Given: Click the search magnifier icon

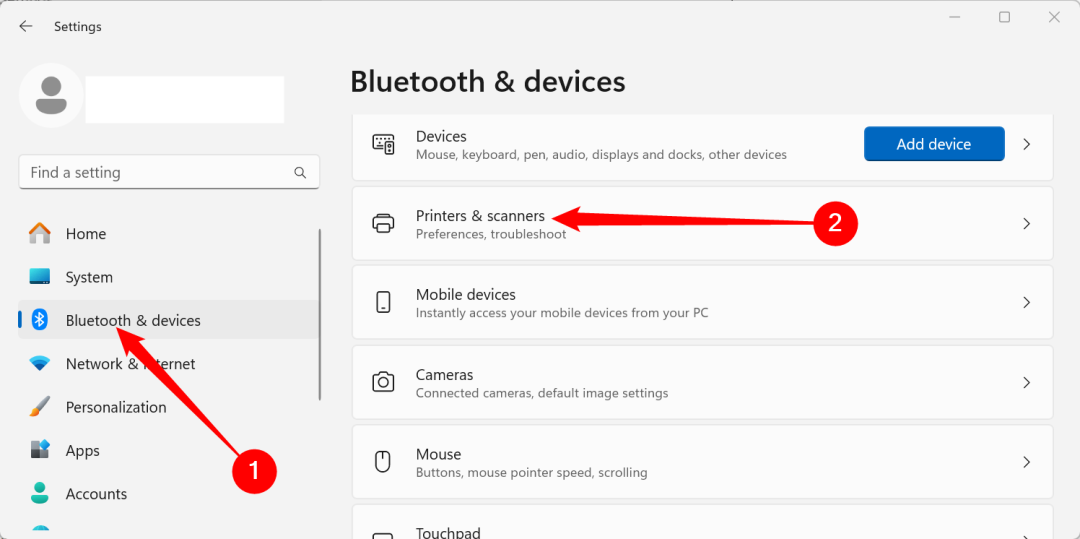Looking at the screenshot, I should point(300,172).
